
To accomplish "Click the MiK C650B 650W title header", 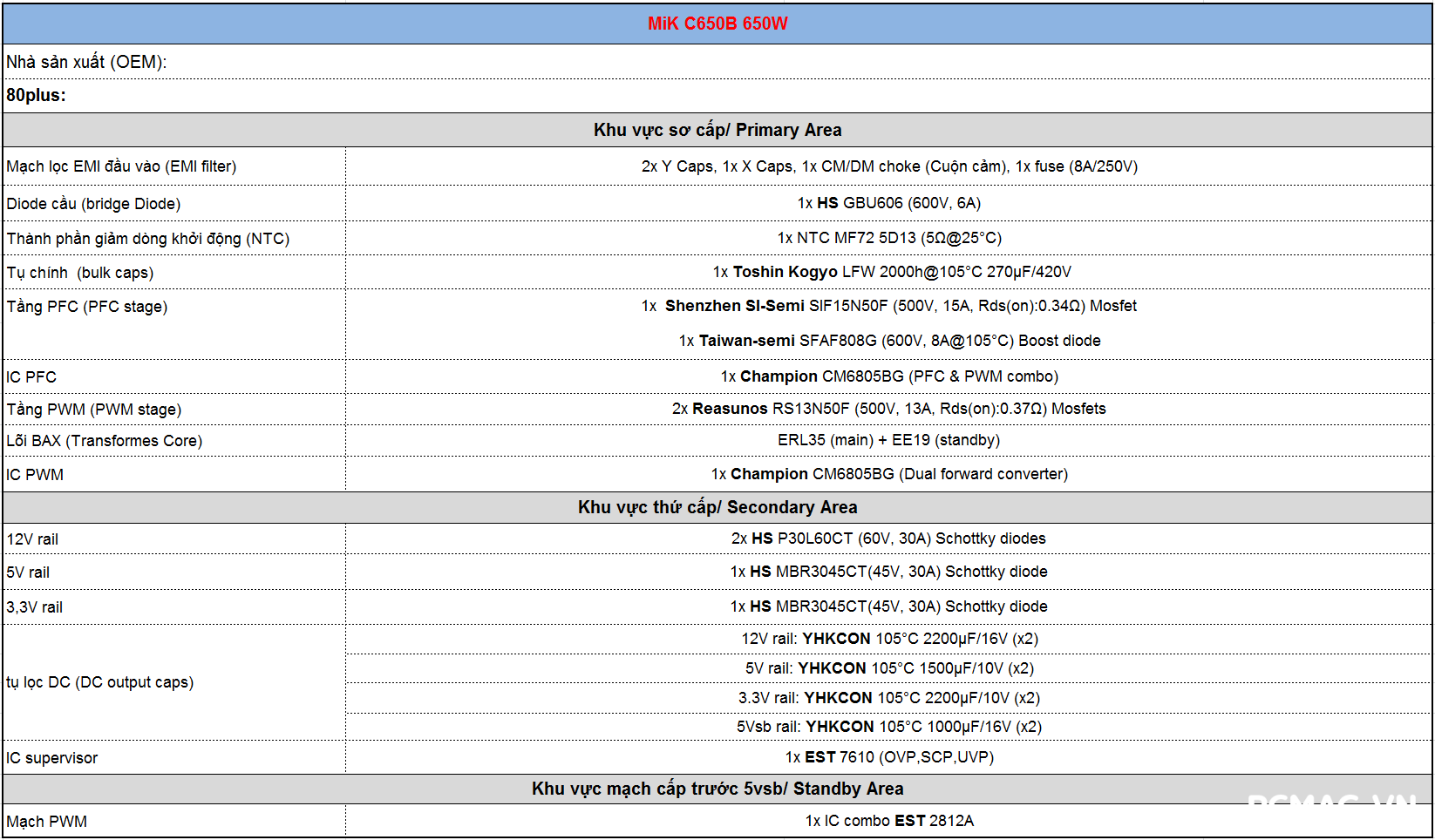I will [717, 24].
